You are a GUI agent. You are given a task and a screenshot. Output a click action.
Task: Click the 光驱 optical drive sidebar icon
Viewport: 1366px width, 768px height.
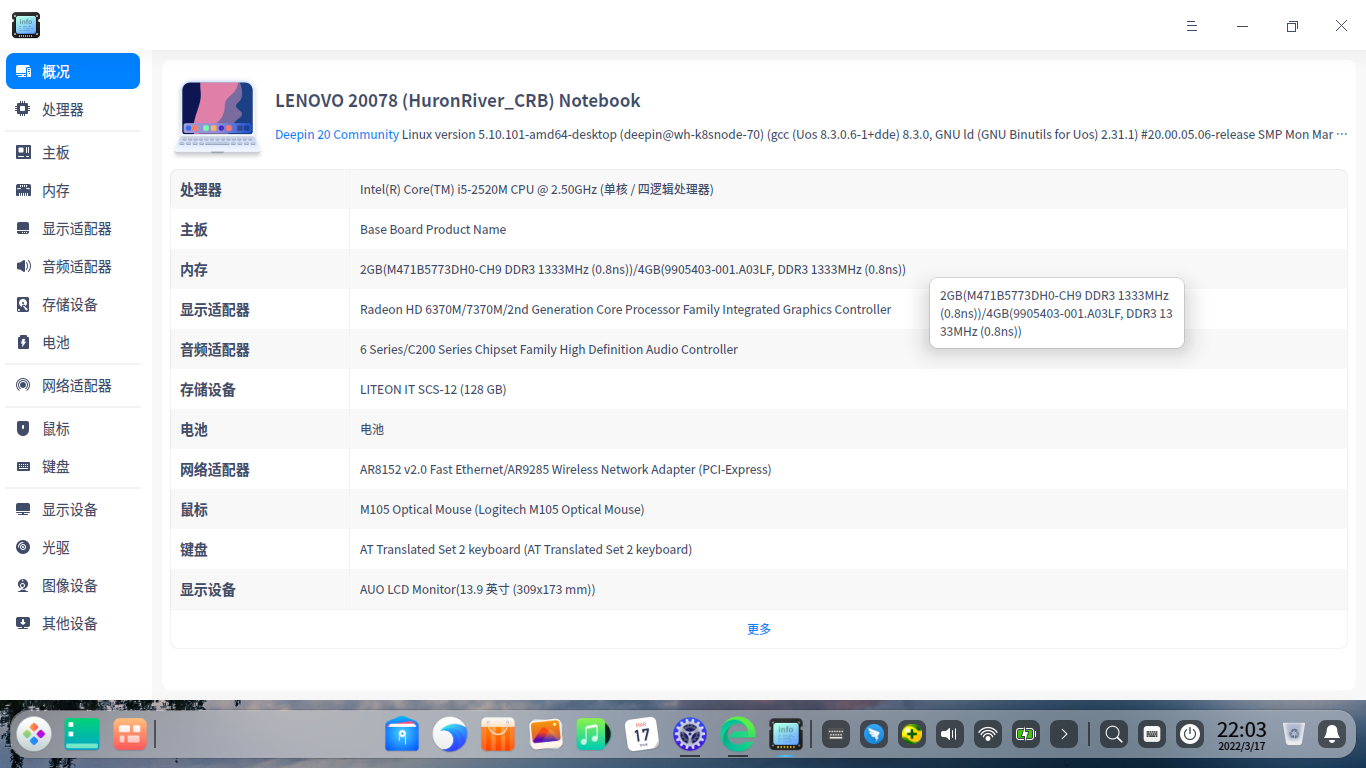click(23, 547)
